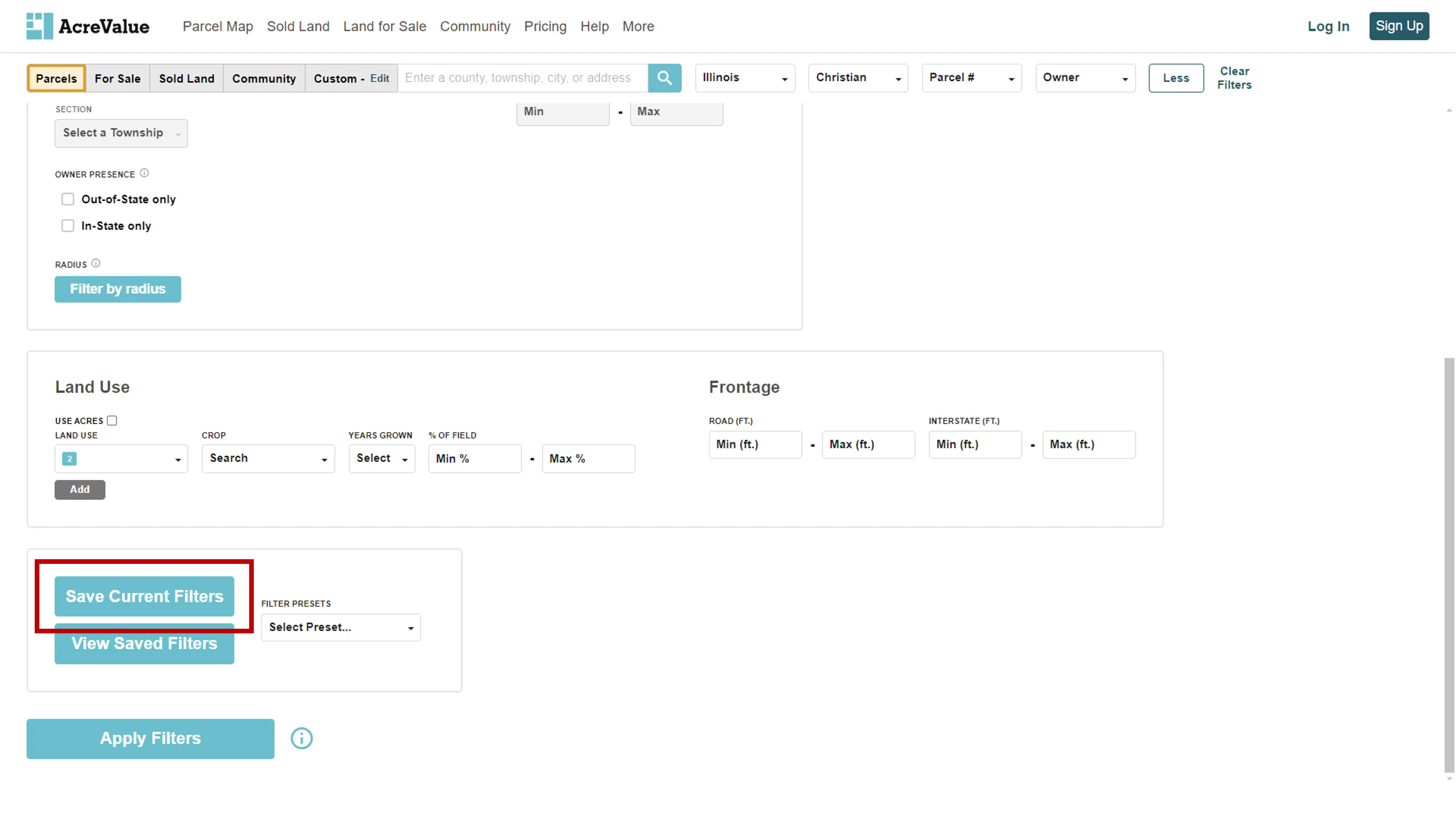Click the Use Acres checkbox icon

112,420
